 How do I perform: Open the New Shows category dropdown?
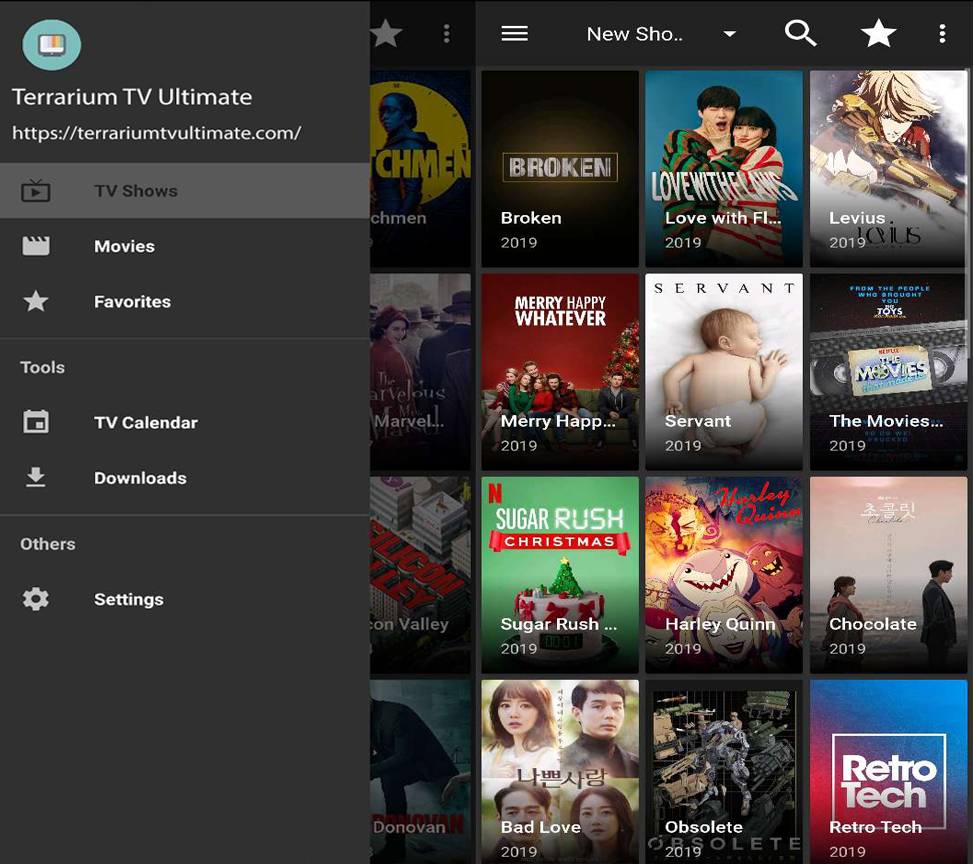pos(661,34)
